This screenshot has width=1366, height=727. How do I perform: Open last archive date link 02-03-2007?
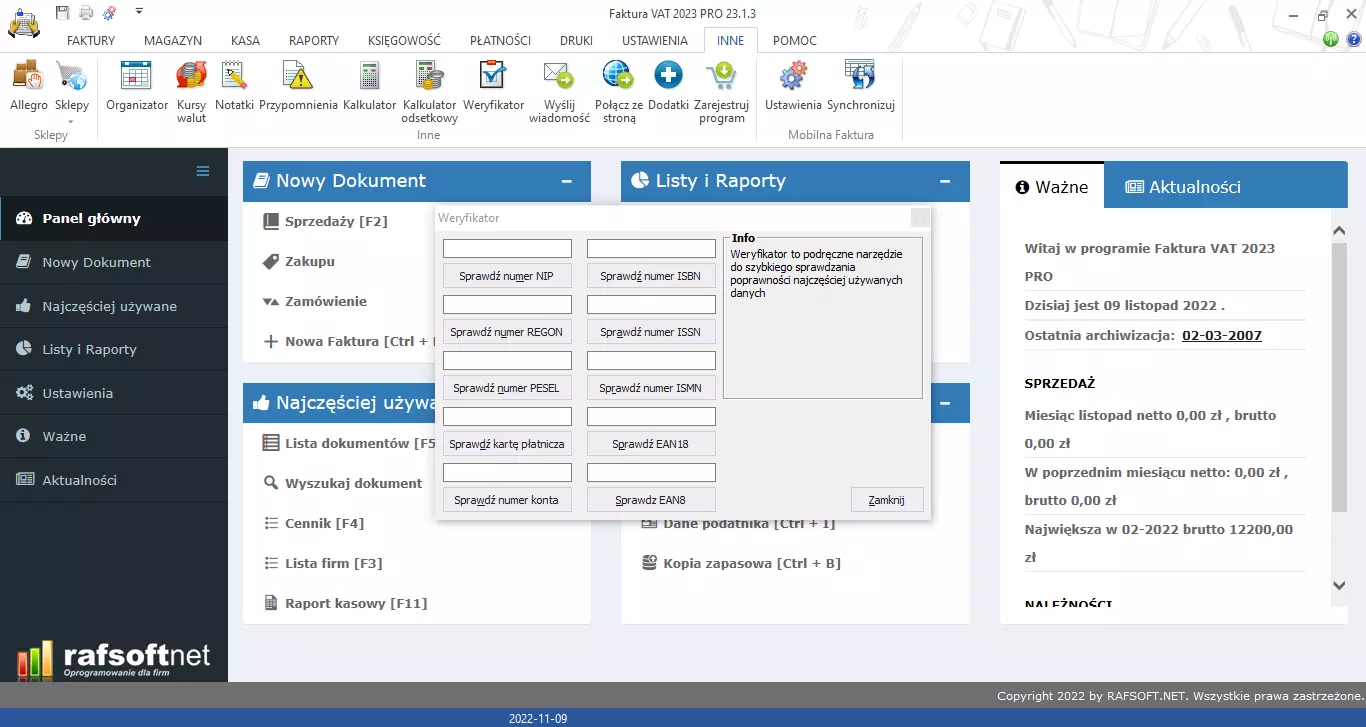coord(1221,335)
